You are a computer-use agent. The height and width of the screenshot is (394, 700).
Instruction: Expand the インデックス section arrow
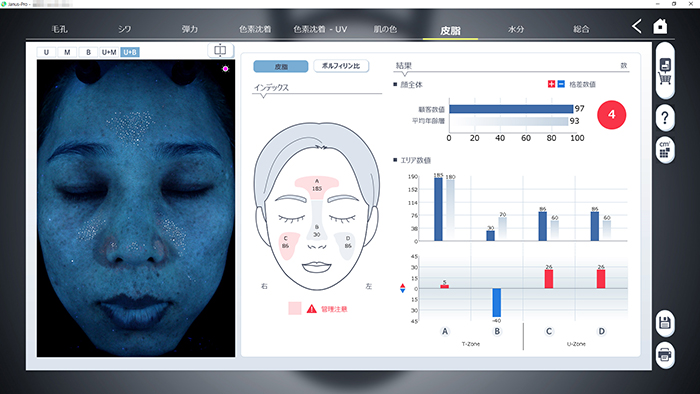click(x=263, y=96)
